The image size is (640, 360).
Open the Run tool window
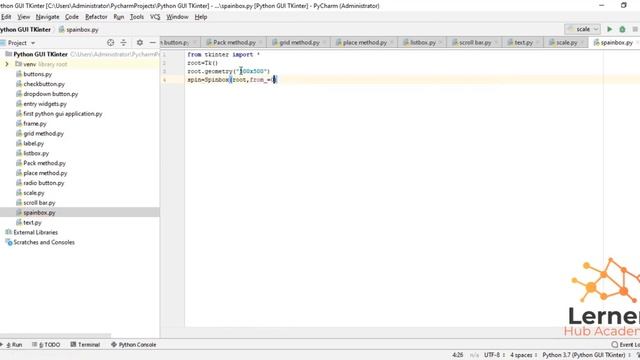point(13,344)
